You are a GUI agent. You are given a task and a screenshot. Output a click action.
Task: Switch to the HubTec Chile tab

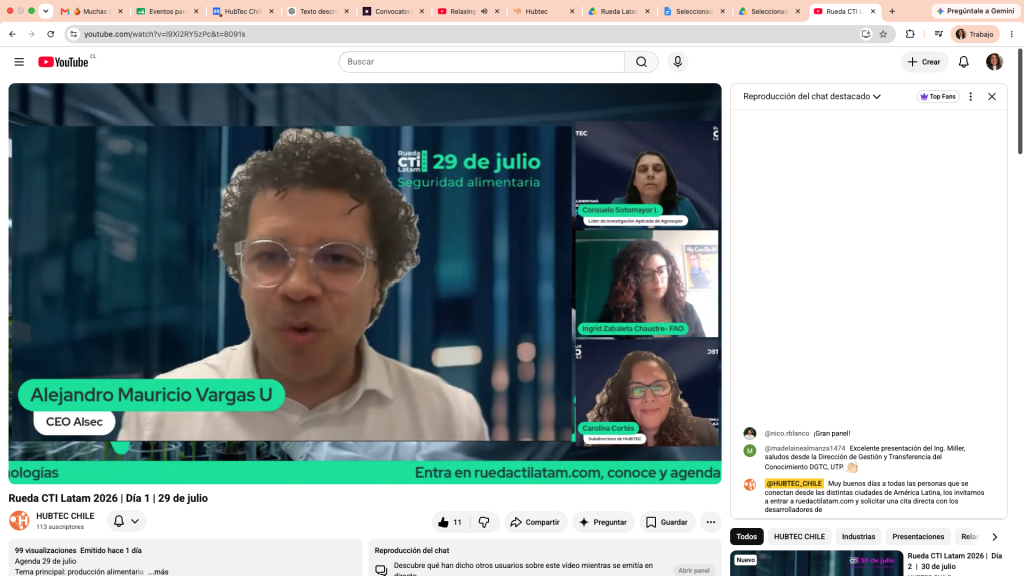click(x=242, y=11)
